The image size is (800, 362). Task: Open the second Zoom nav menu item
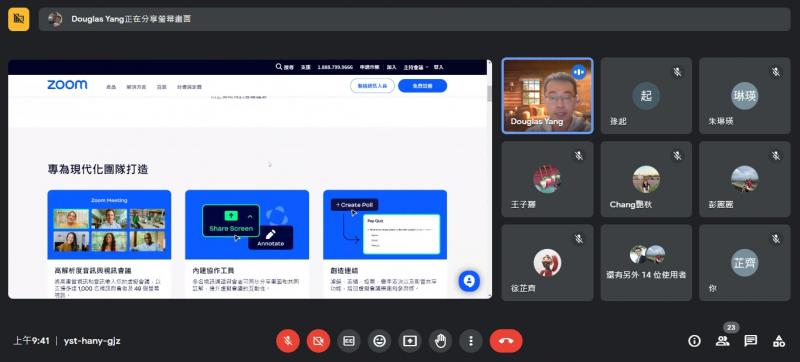pos(136,87)
